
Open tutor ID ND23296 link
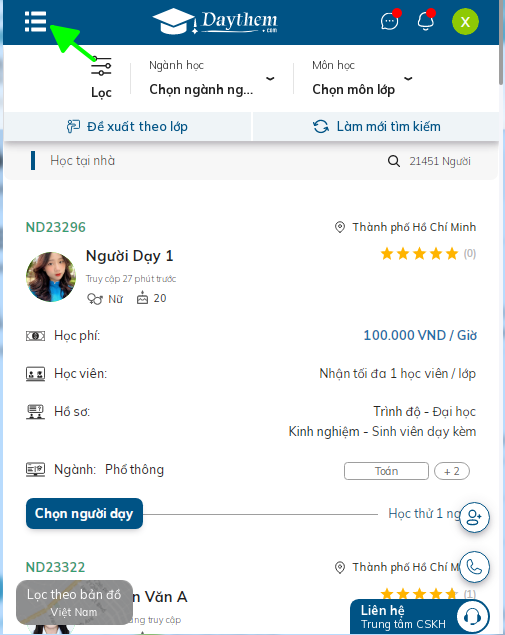tap(55, 227)
